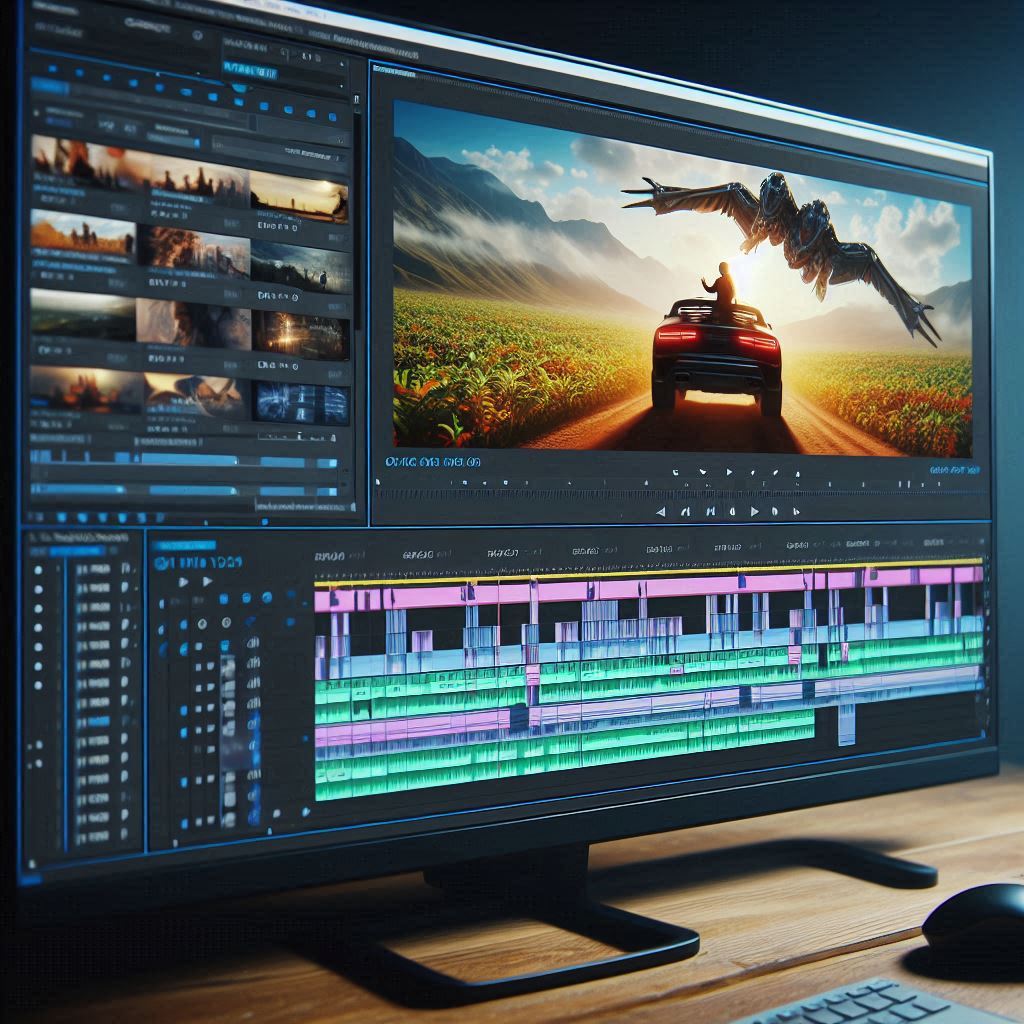Select the bright orange light burst thumbnail

pos(300,334)
